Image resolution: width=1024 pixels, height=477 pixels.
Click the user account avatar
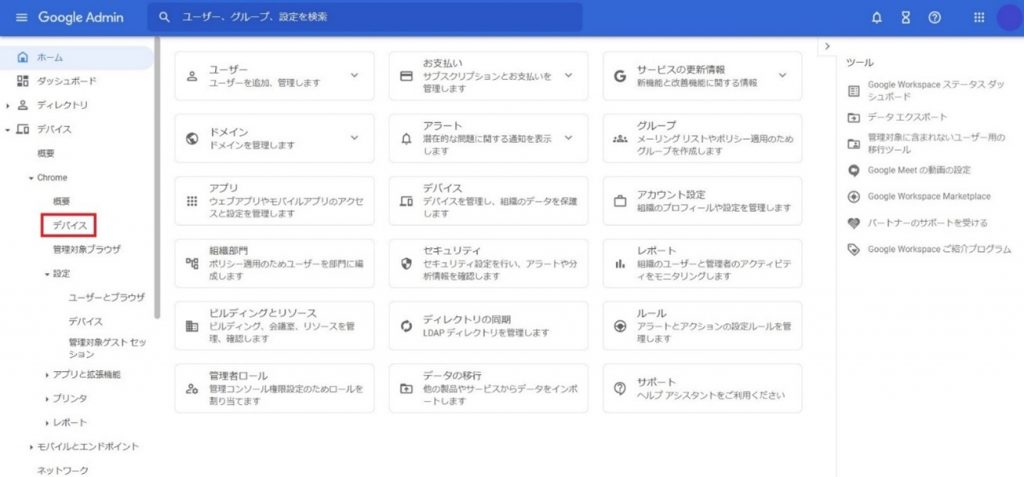(x=1008, y=18)
